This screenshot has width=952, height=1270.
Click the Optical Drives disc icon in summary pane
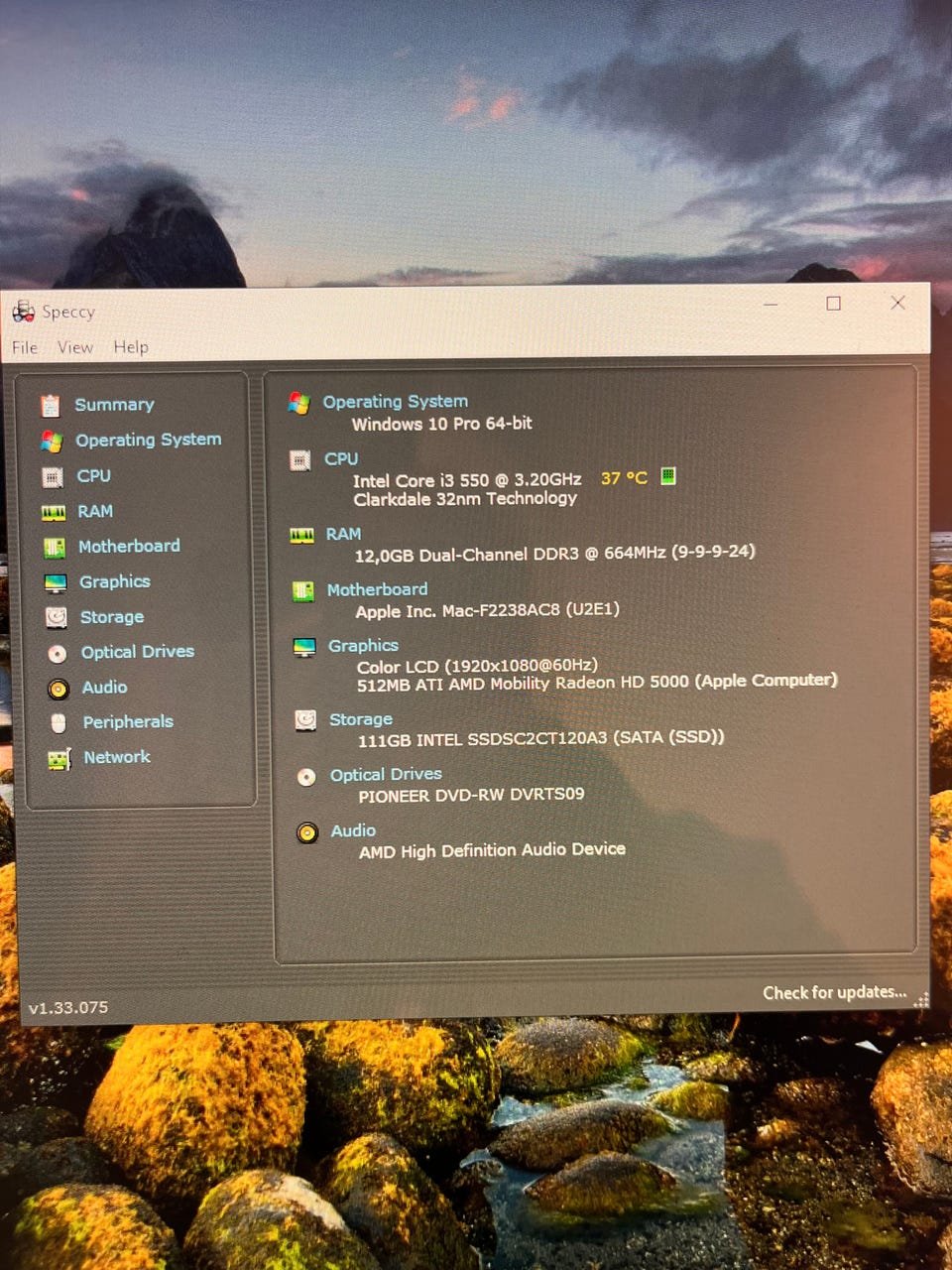(x=306, y=776)
